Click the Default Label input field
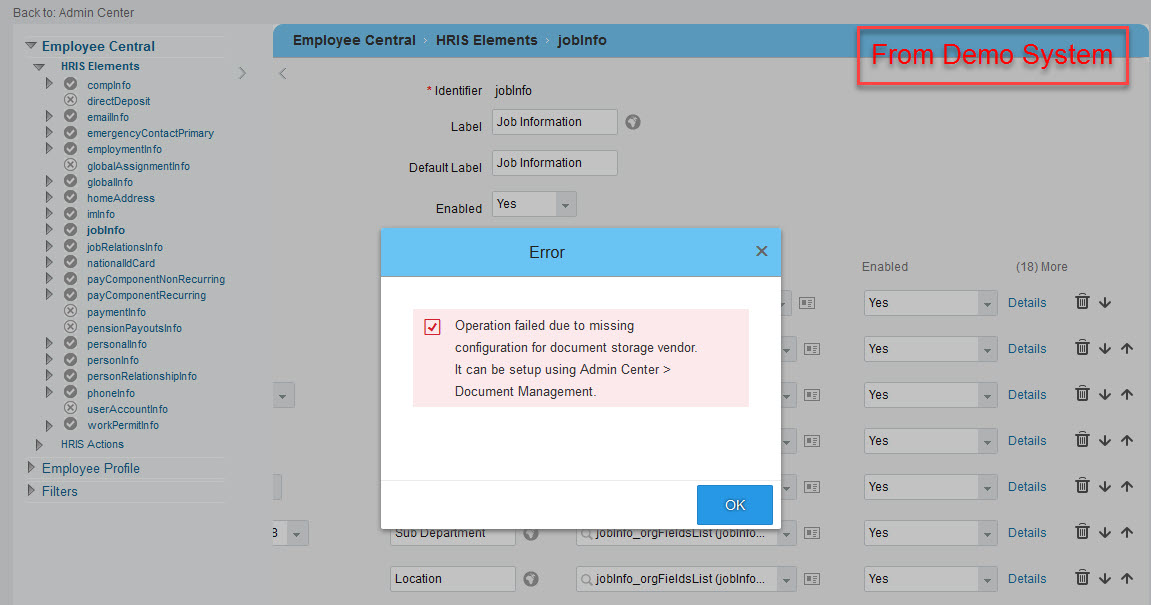The width and height of the screenshot is (1151, 605). coord(554,163)
